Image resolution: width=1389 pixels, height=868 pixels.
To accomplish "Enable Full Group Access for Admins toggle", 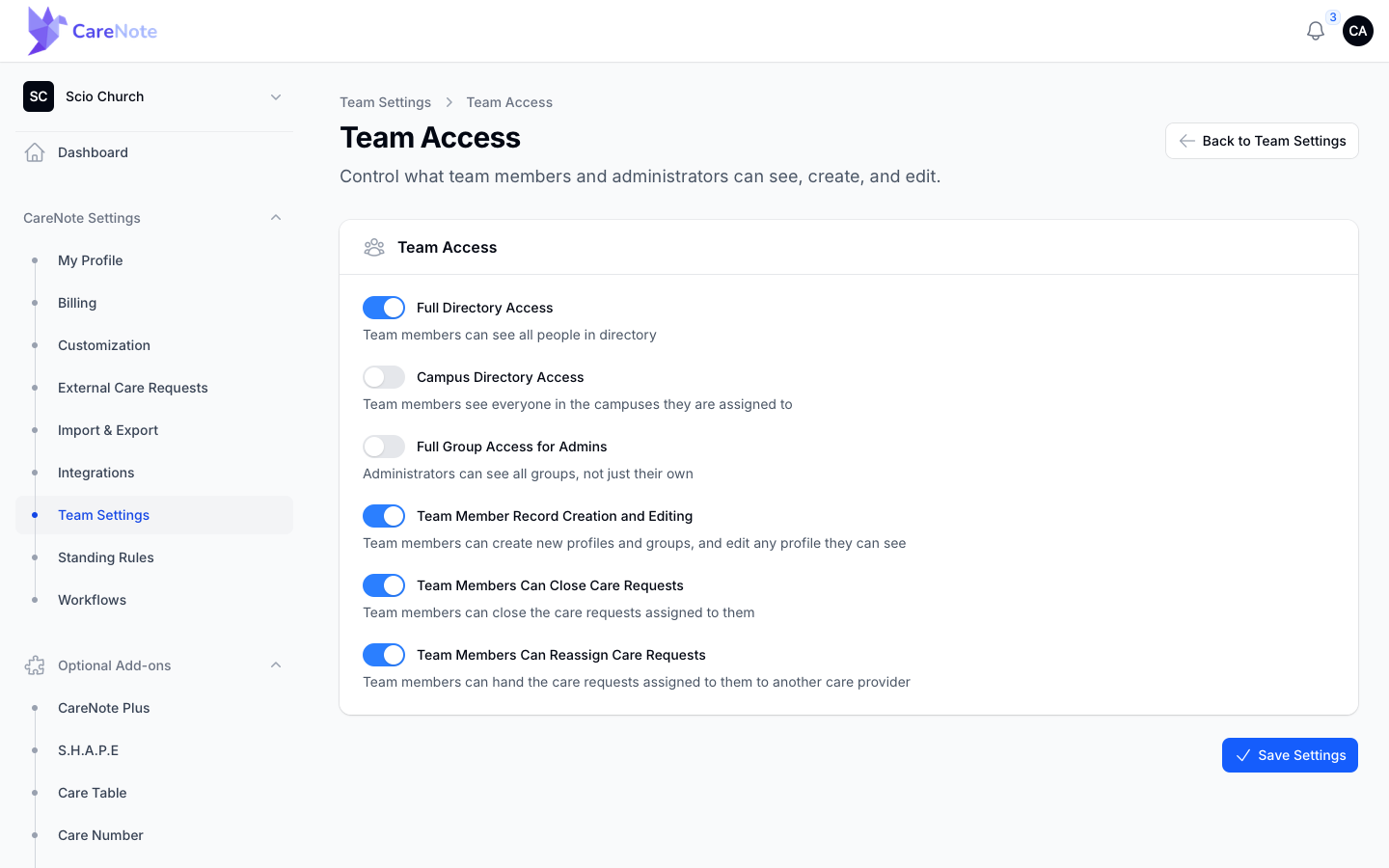I will click(x=384, y=447).
